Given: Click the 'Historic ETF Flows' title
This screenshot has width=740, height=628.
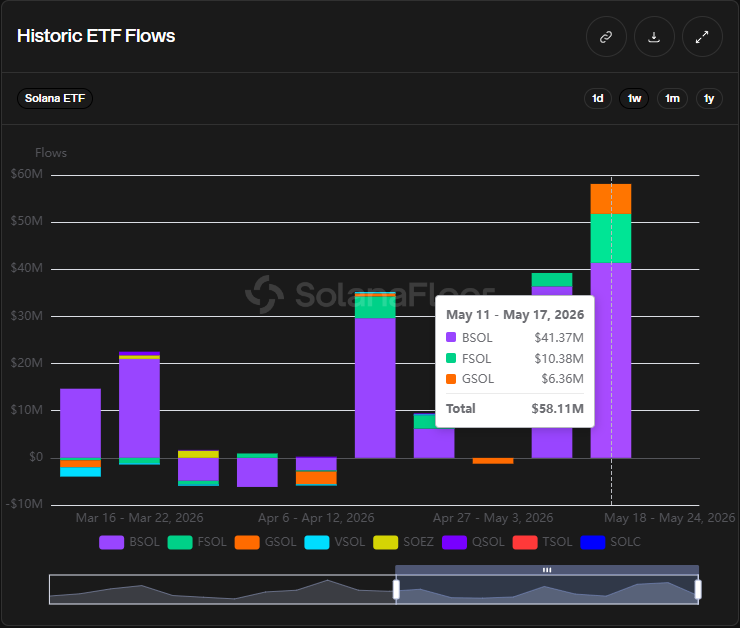Looking at the screenshot, I should coord(96,36).
